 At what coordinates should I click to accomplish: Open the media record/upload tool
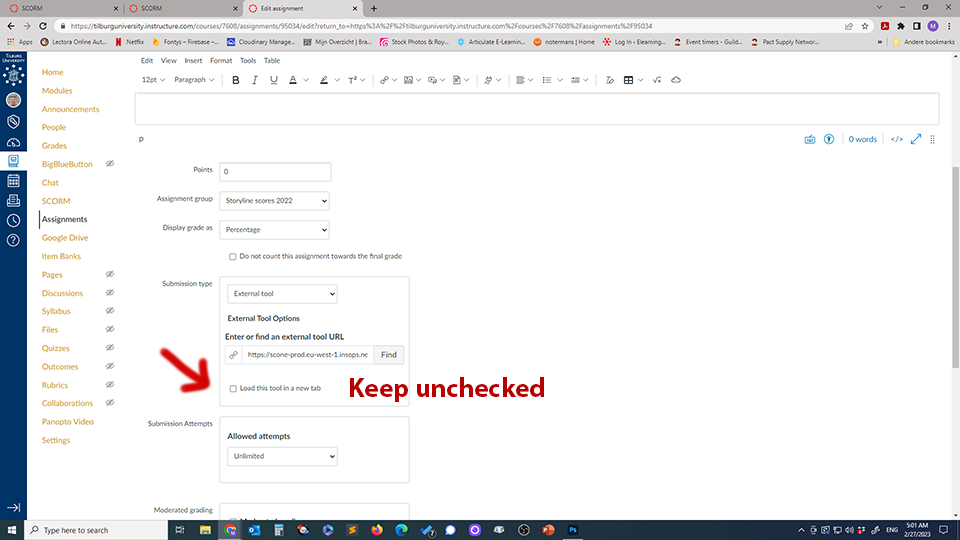pos(432,80)
